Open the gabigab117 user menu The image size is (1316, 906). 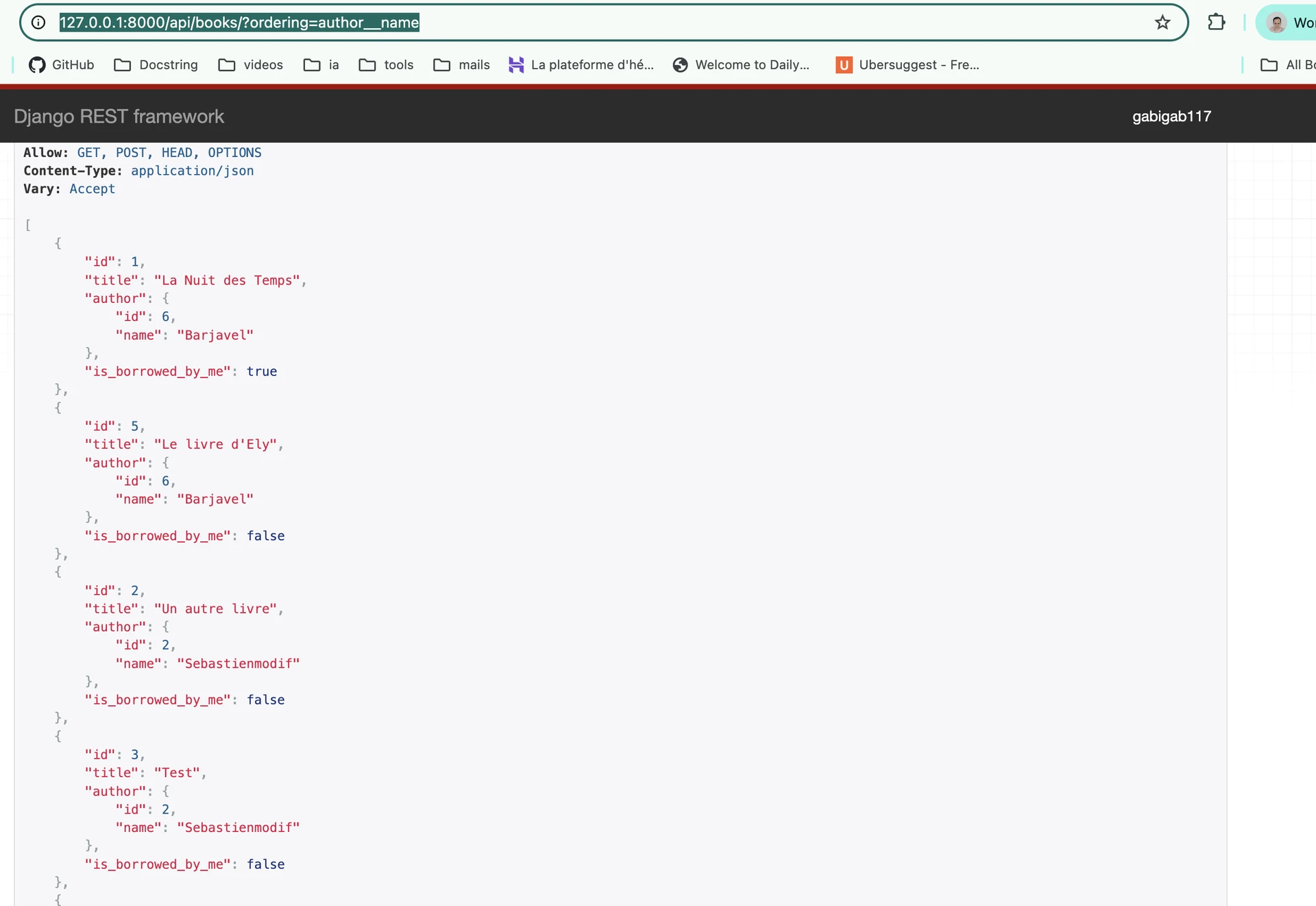(x=1171, y=117)
